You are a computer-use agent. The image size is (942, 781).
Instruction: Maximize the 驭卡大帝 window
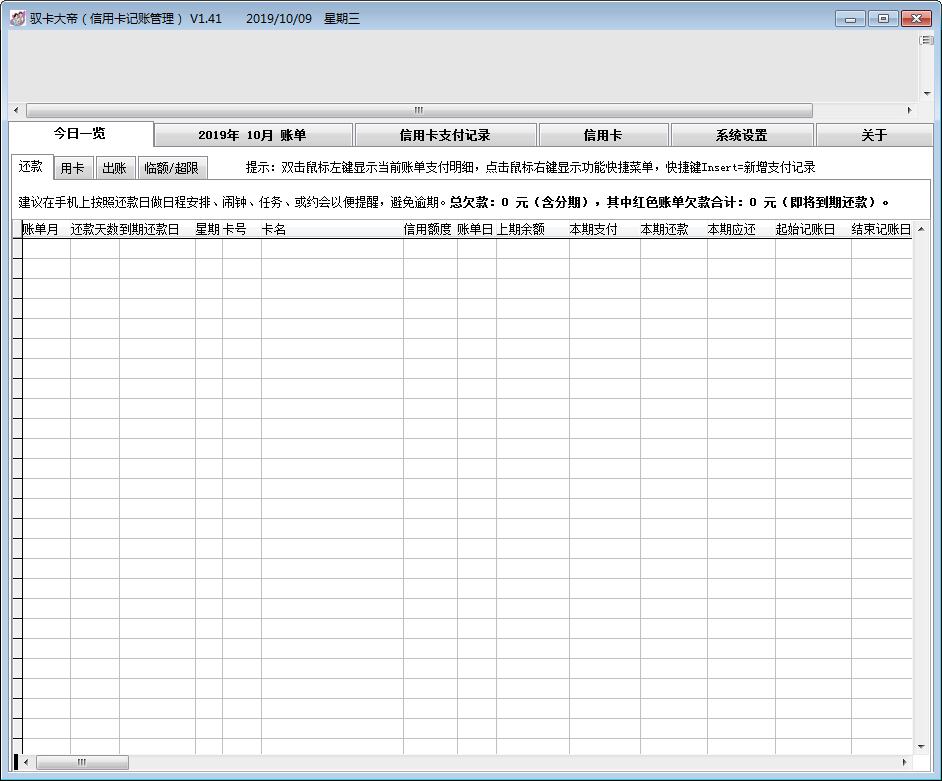tap(883, 19)
